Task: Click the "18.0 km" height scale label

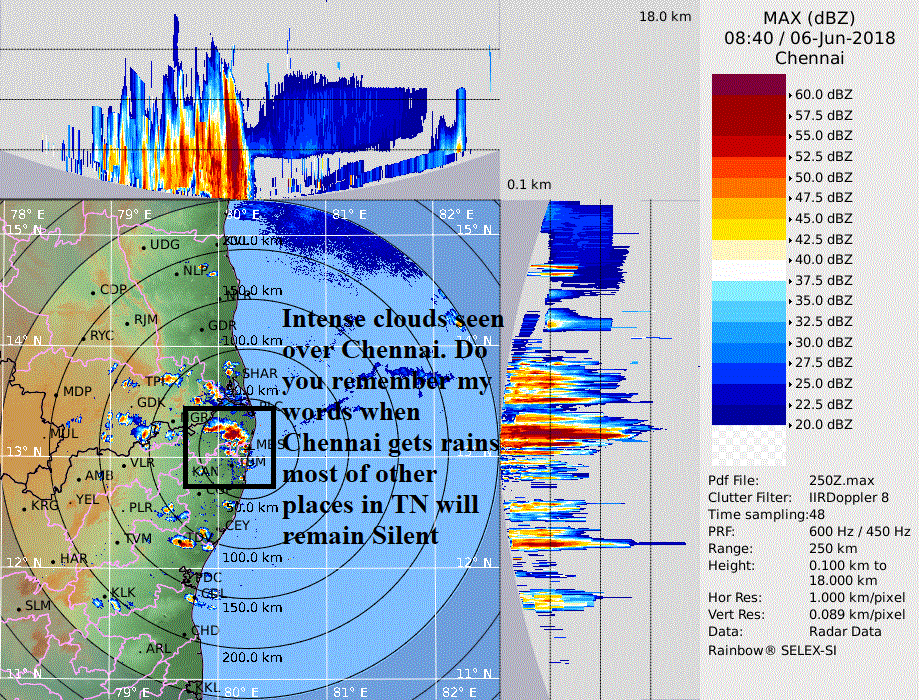Action: point(665,16)
